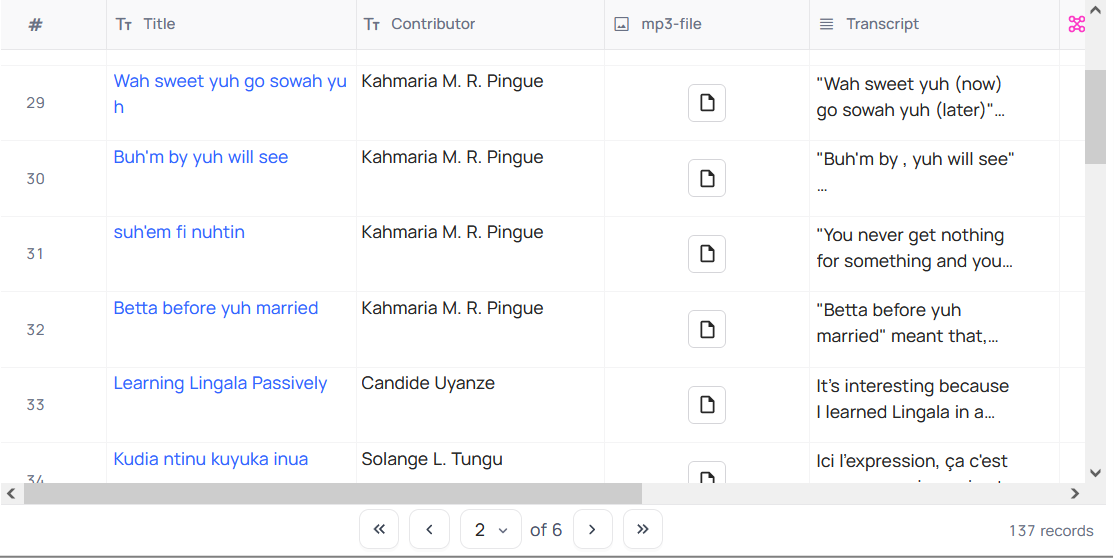Go to the first page button
This screenshot has width=1114, height=558.
tap(379, 529)
